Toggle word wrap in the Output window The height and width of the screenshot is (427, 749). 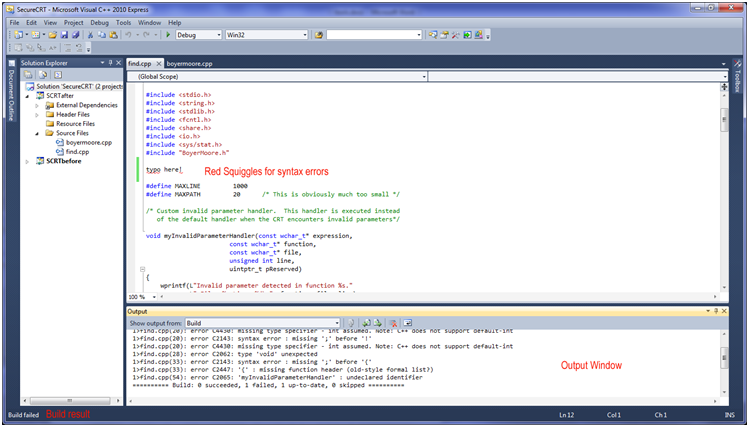click(407, 323)
